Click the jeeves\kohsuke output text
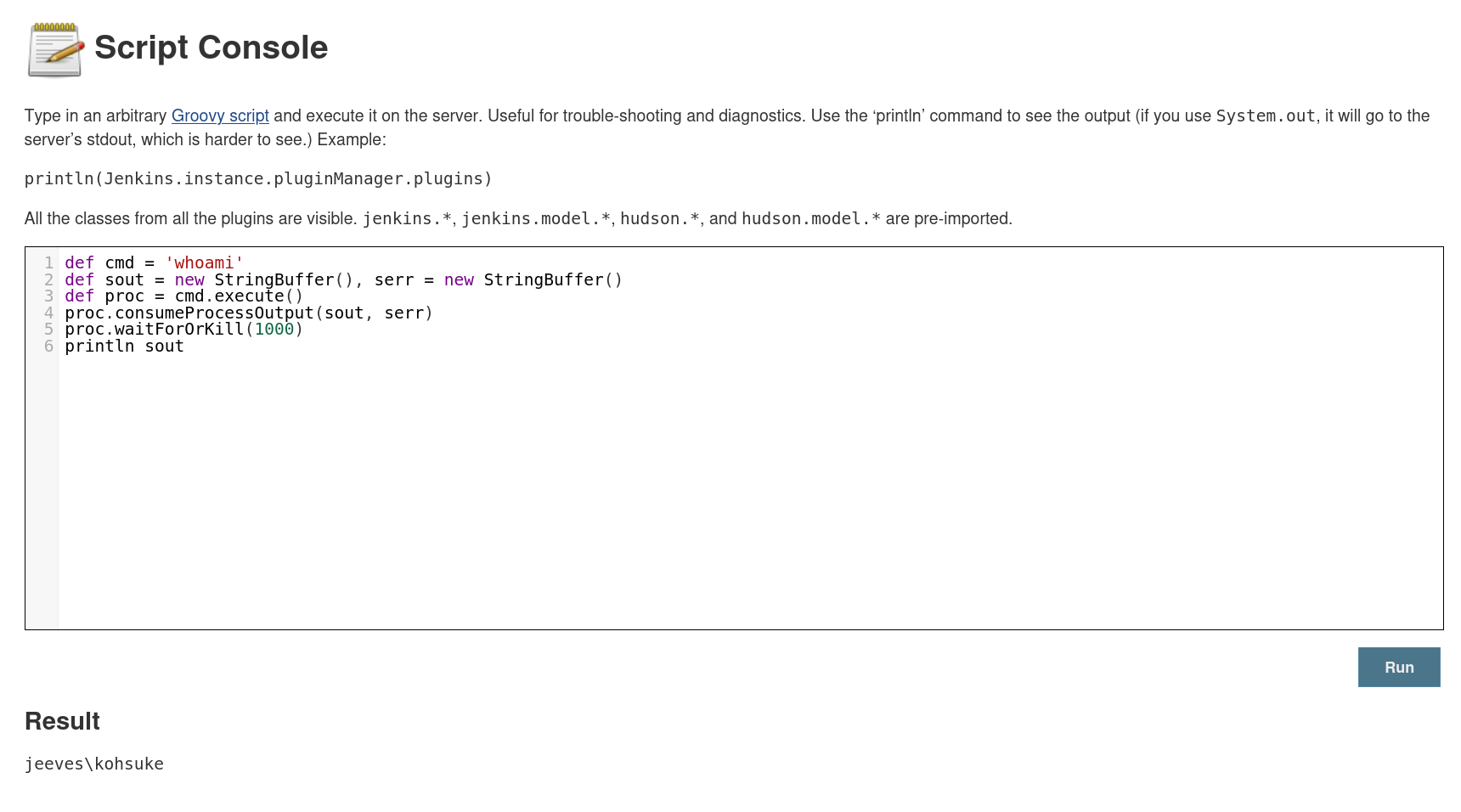Viewport: 1461px width, 812px height. pos(94,764)
